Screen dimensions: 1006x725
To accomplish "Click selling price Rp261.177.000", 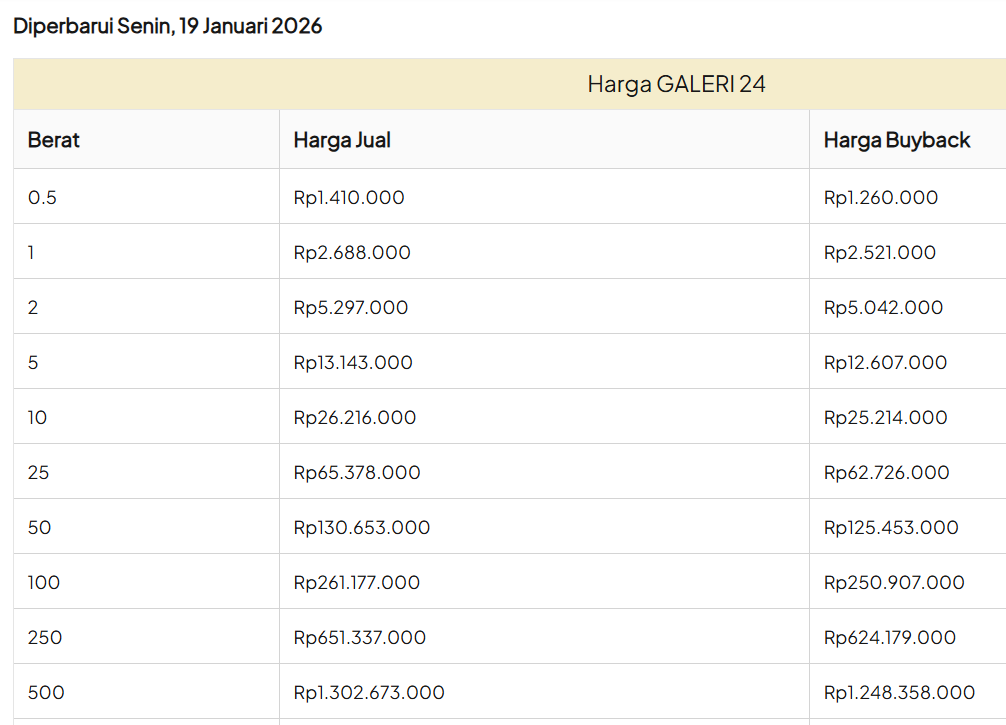I will pyautogui.click(x=357, y=583).
